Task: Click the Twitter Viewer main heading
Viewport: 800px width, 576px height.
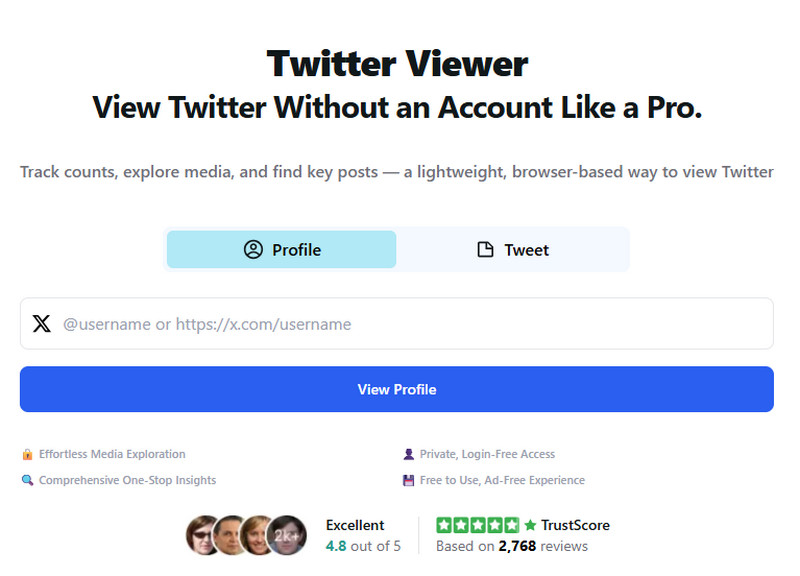Action: click(397, 64)
